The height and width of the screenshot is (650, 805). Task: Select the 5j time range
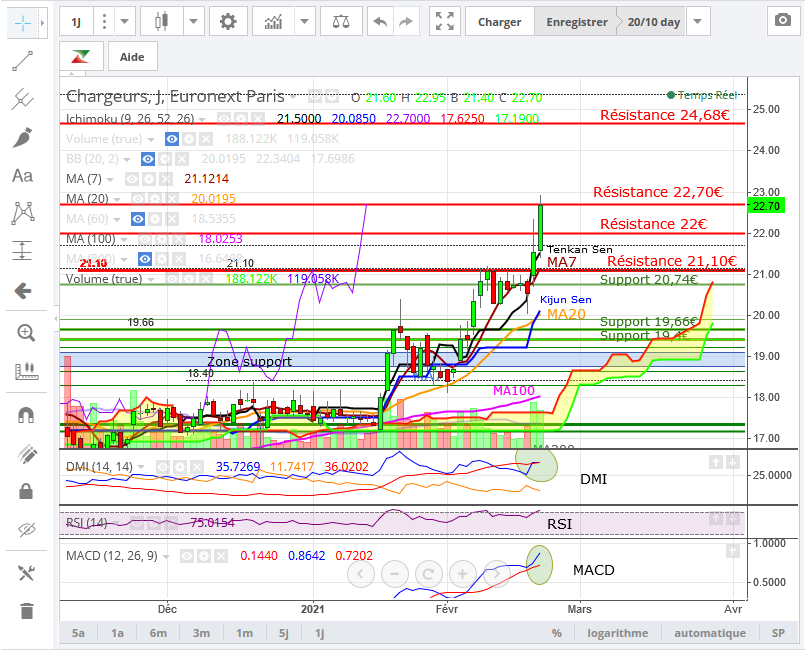click(284, 633)
